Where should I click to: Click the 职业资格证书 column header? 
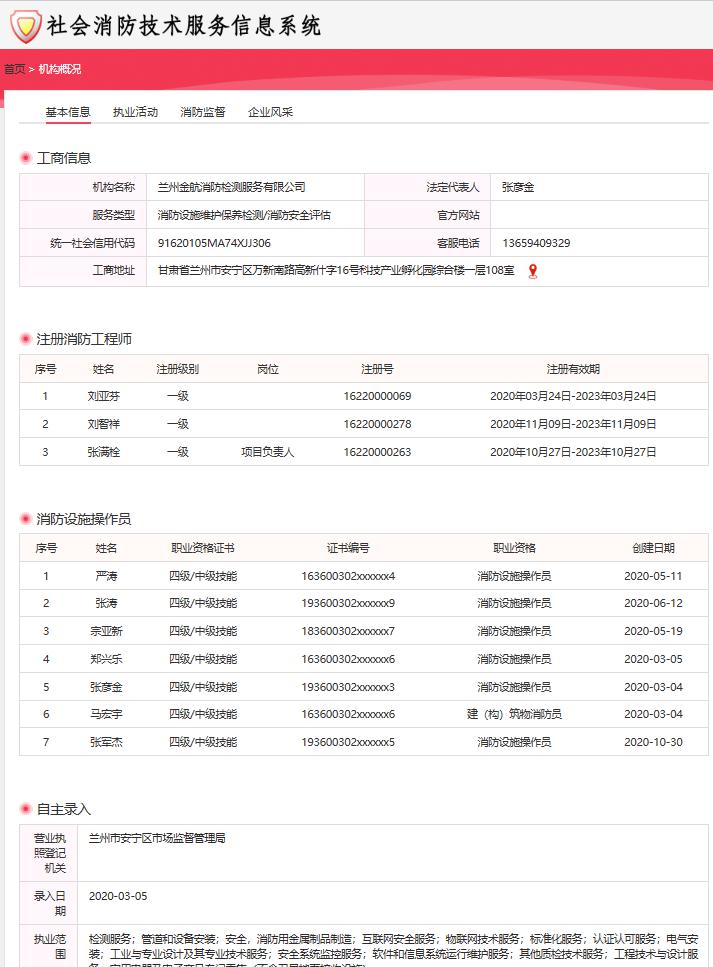[203, 548]
